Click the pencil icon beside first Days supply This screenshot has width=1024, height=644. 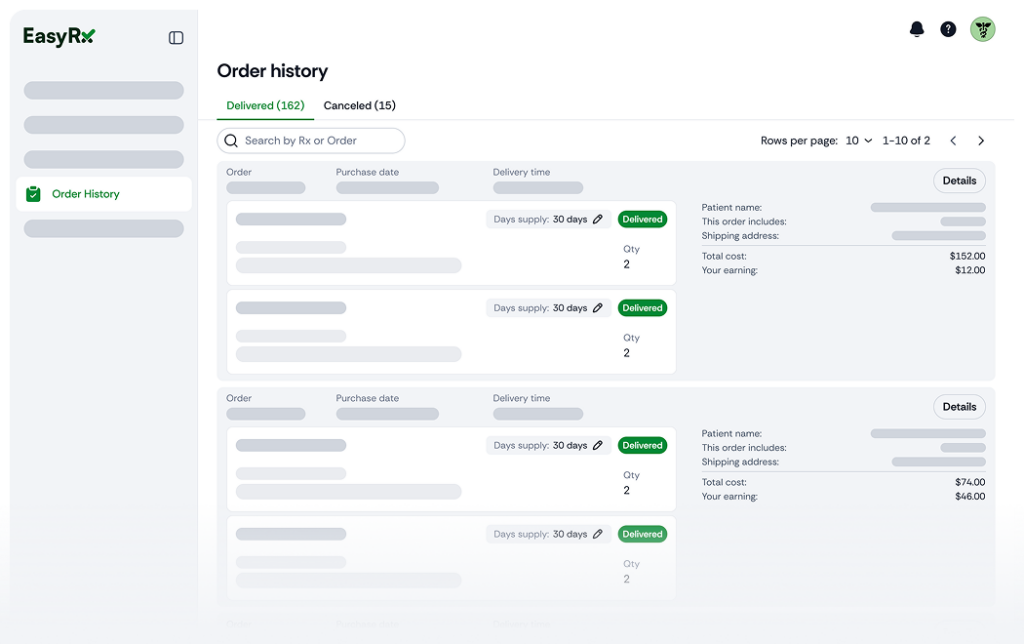pos(598,219)
